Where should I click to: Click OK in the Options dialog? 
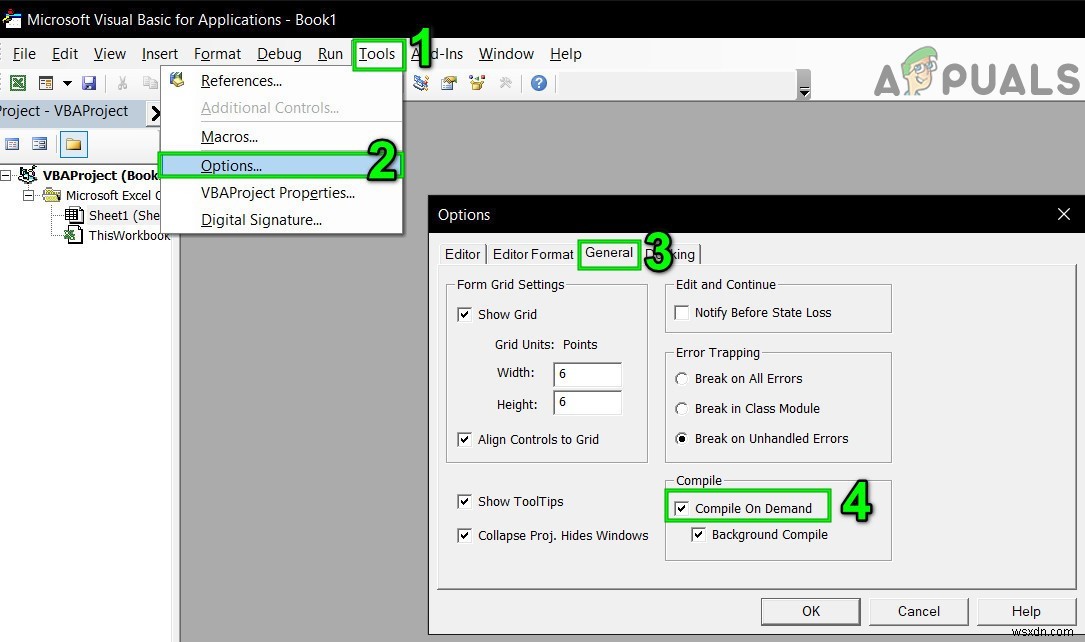coord(810,612)
